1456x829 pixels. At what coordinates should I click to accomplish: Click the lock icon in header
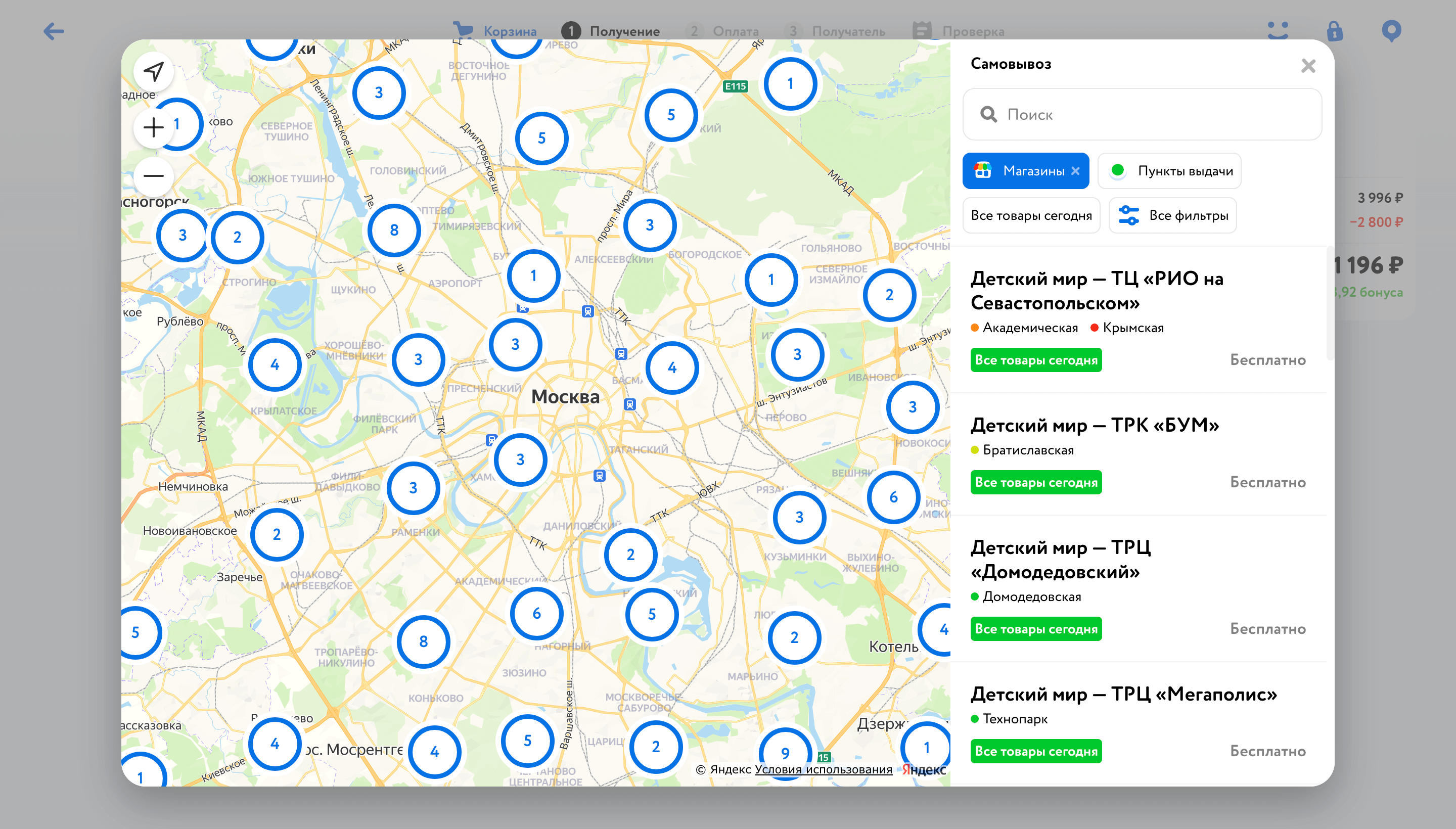[1334, 31]
